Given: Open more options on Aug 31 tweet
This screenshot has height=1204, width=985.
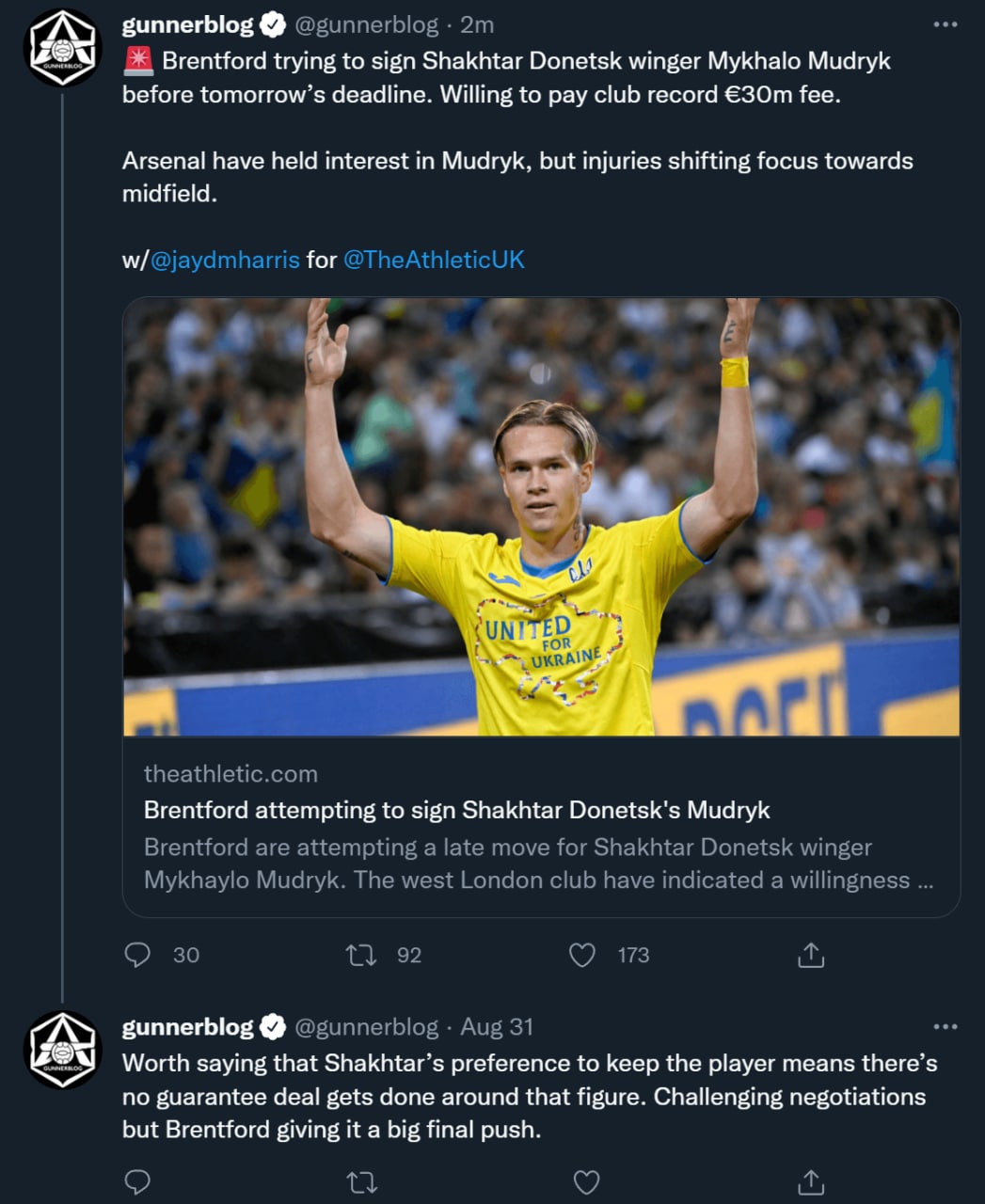Looking at the screenshot, I should [945, 1026].
